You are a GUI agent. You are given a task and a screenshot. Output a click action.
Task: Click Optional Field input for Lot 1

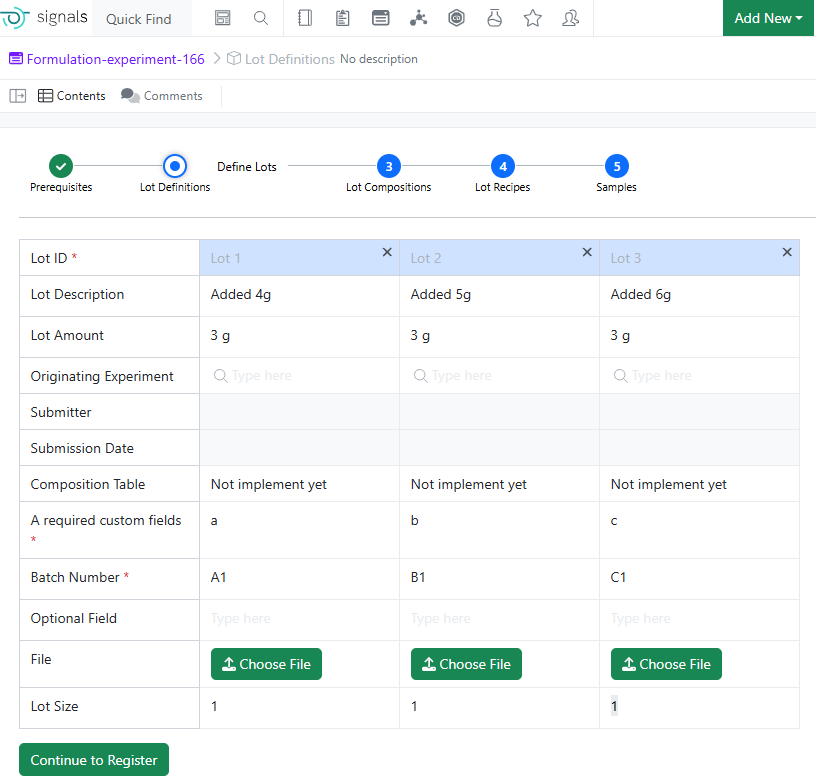pos(299,619)
